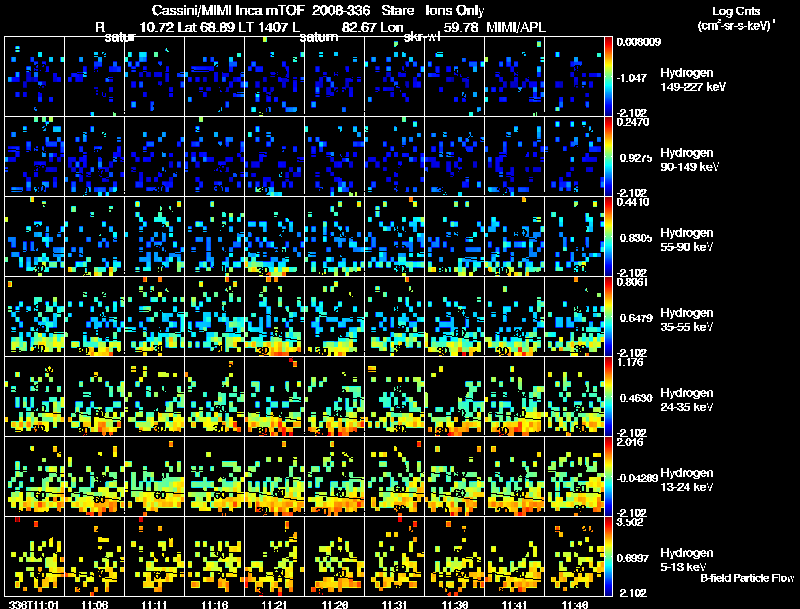Click the 0.6479 color scale value

coord(636,318)
